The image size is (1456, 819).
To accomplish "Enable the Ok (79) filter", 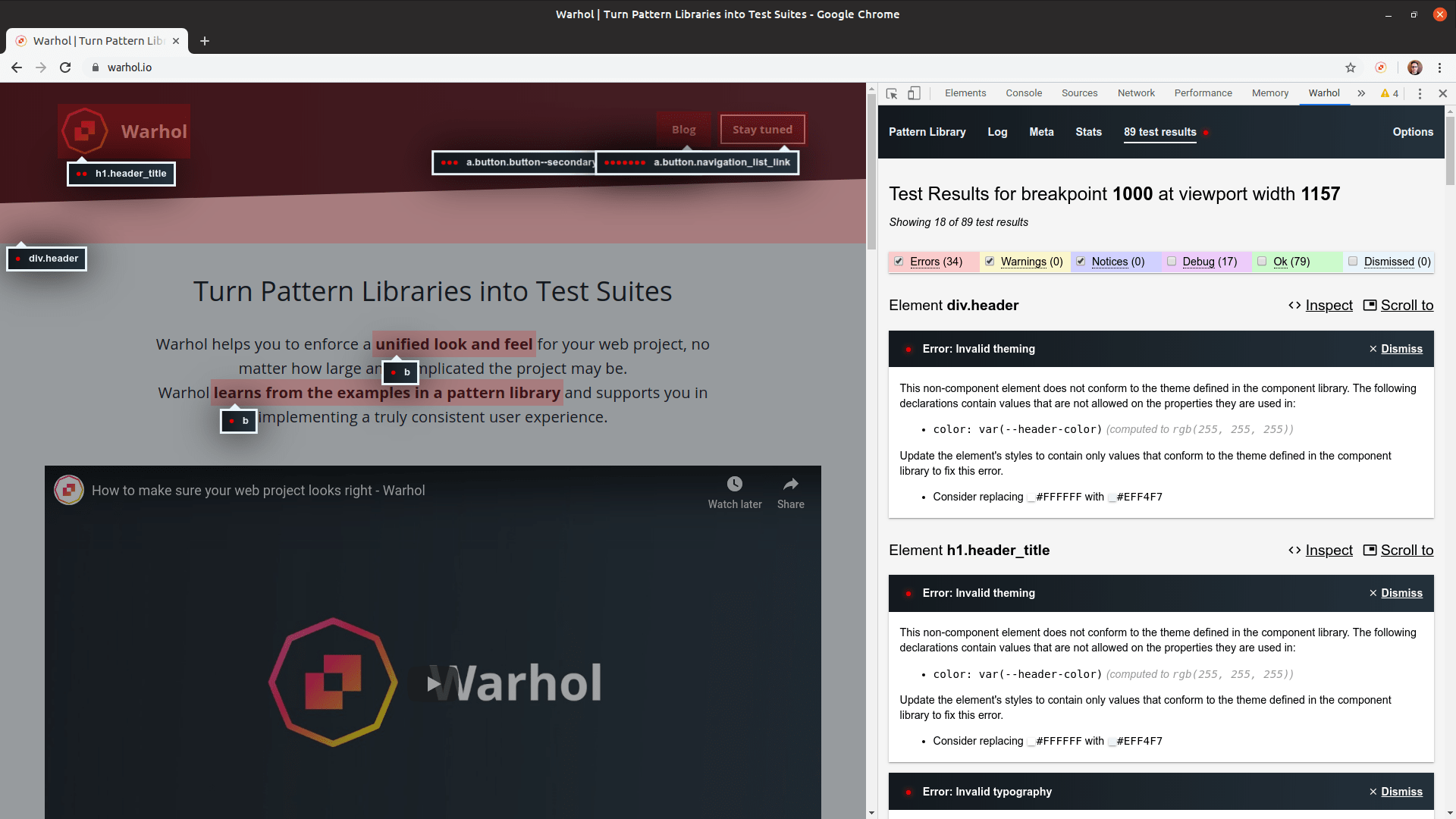I will 1262,261.
